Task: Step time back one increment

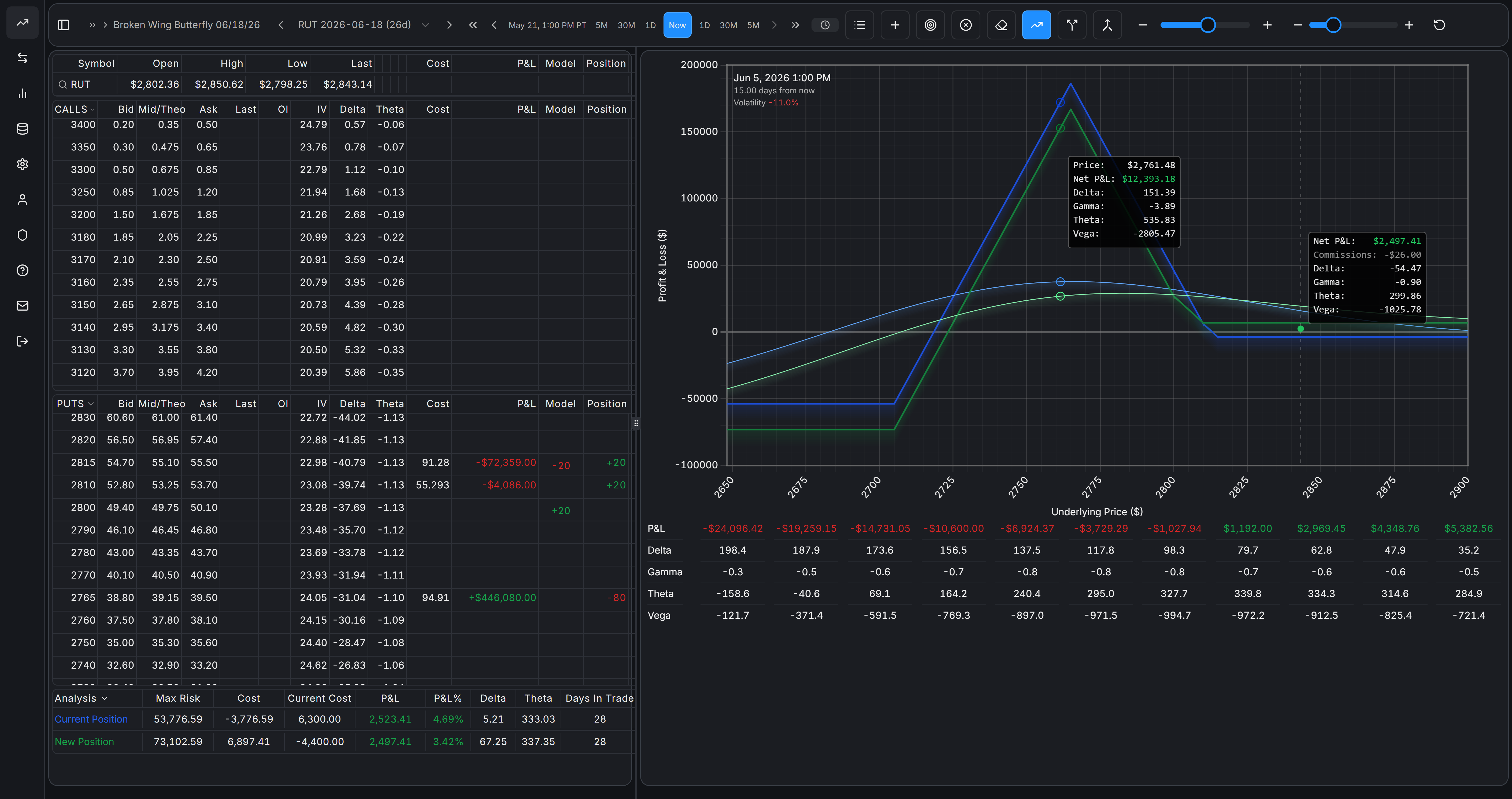Action: [x=494, y=25]
